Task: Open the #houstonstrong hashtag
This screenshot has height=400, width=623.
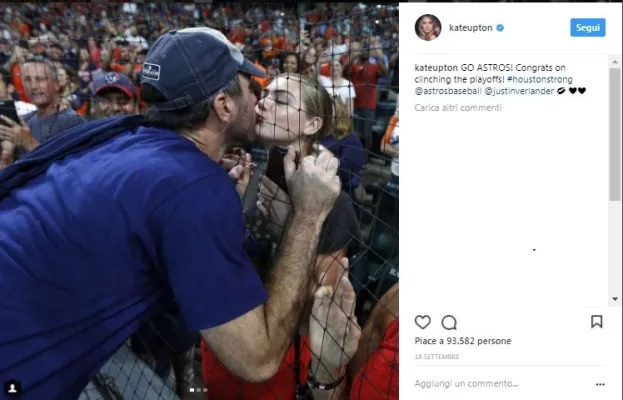Action: (540, 79)
